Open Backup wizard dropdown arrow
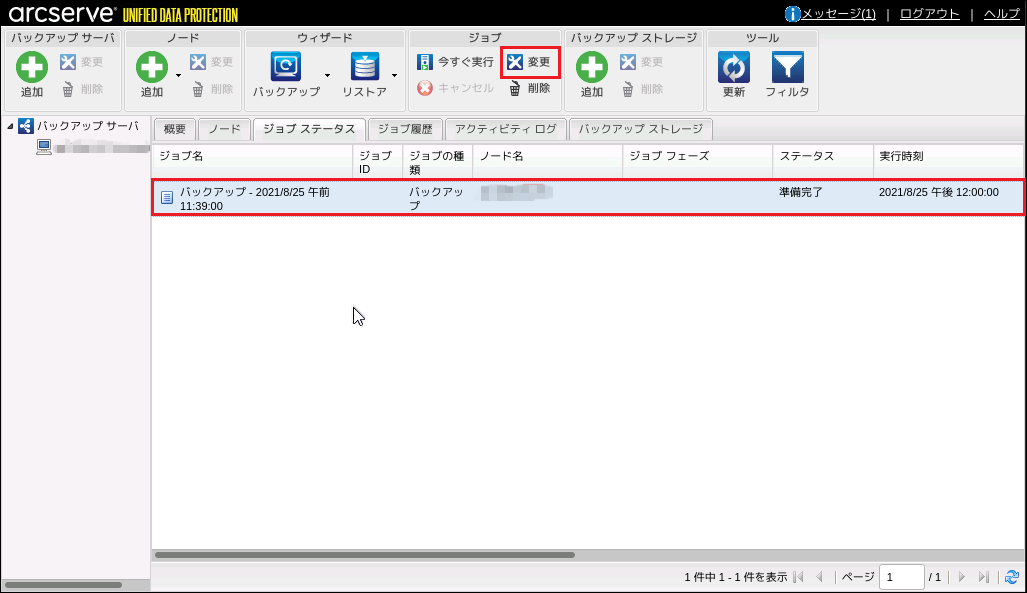 pyautogui.click(x=327, y=75)
